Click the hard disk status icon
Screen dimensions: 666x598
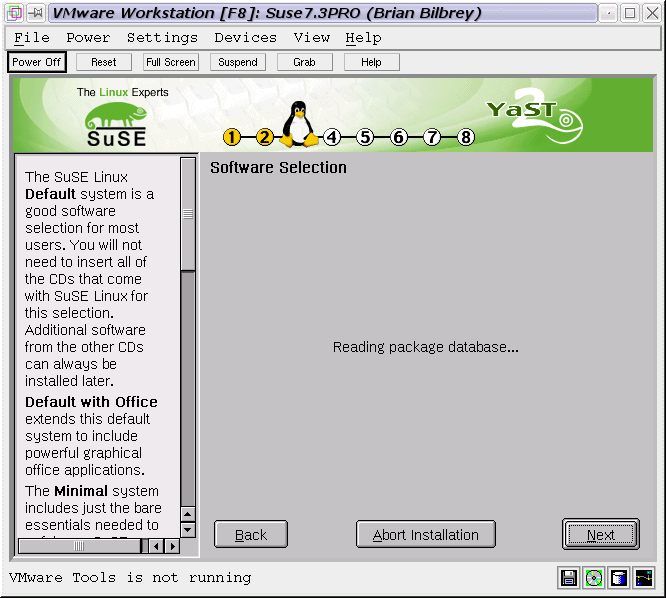619,578
